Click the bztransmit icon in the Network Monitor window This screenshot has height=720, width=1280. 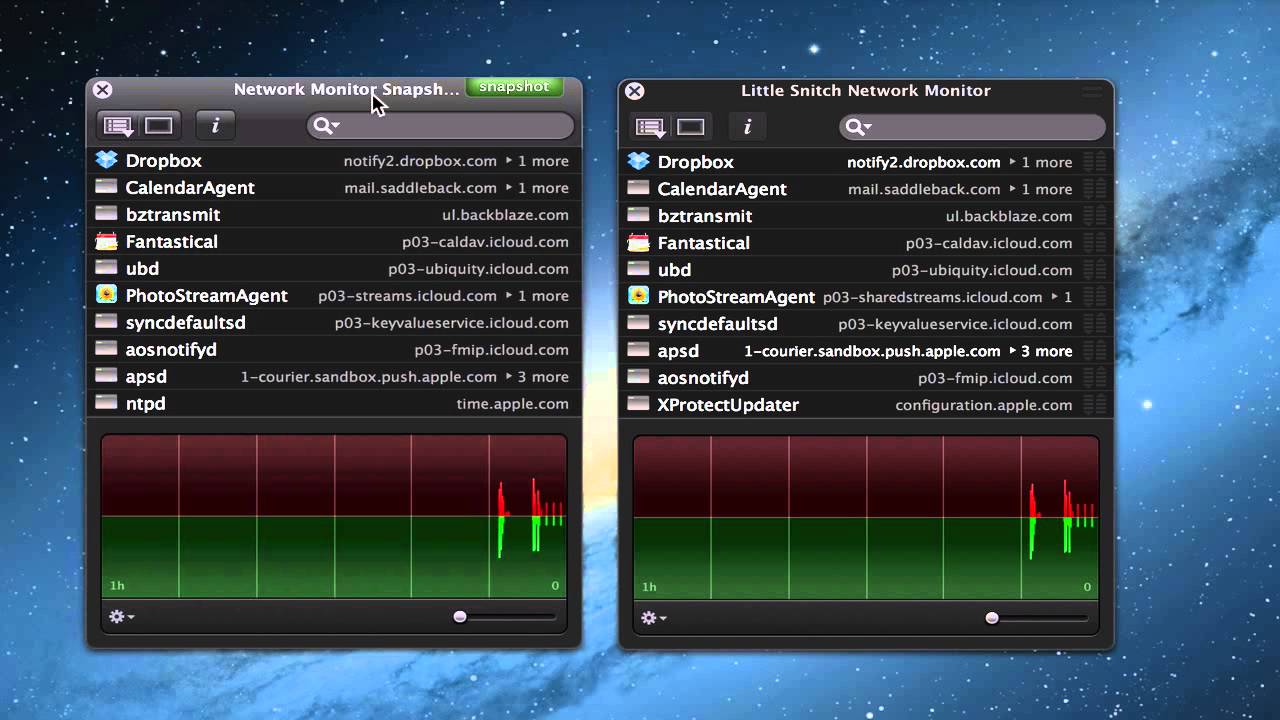[x=639, y=215]
